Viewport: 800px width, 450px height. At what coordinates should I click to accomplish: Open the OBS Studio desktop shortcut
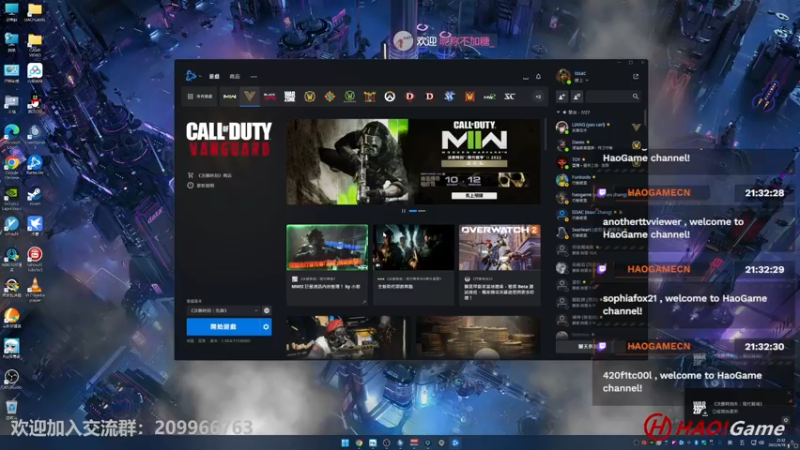(12, 380)
